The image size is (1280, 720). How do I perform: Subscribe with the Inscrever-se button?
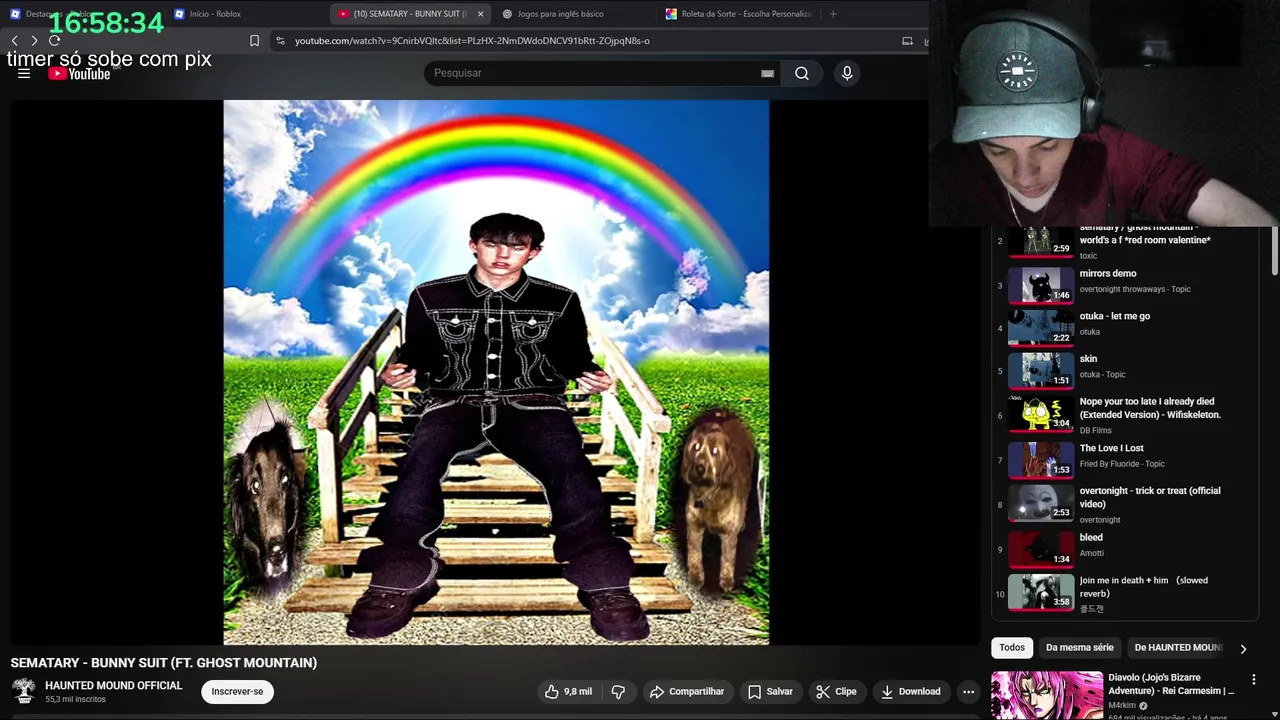point(237,691)
